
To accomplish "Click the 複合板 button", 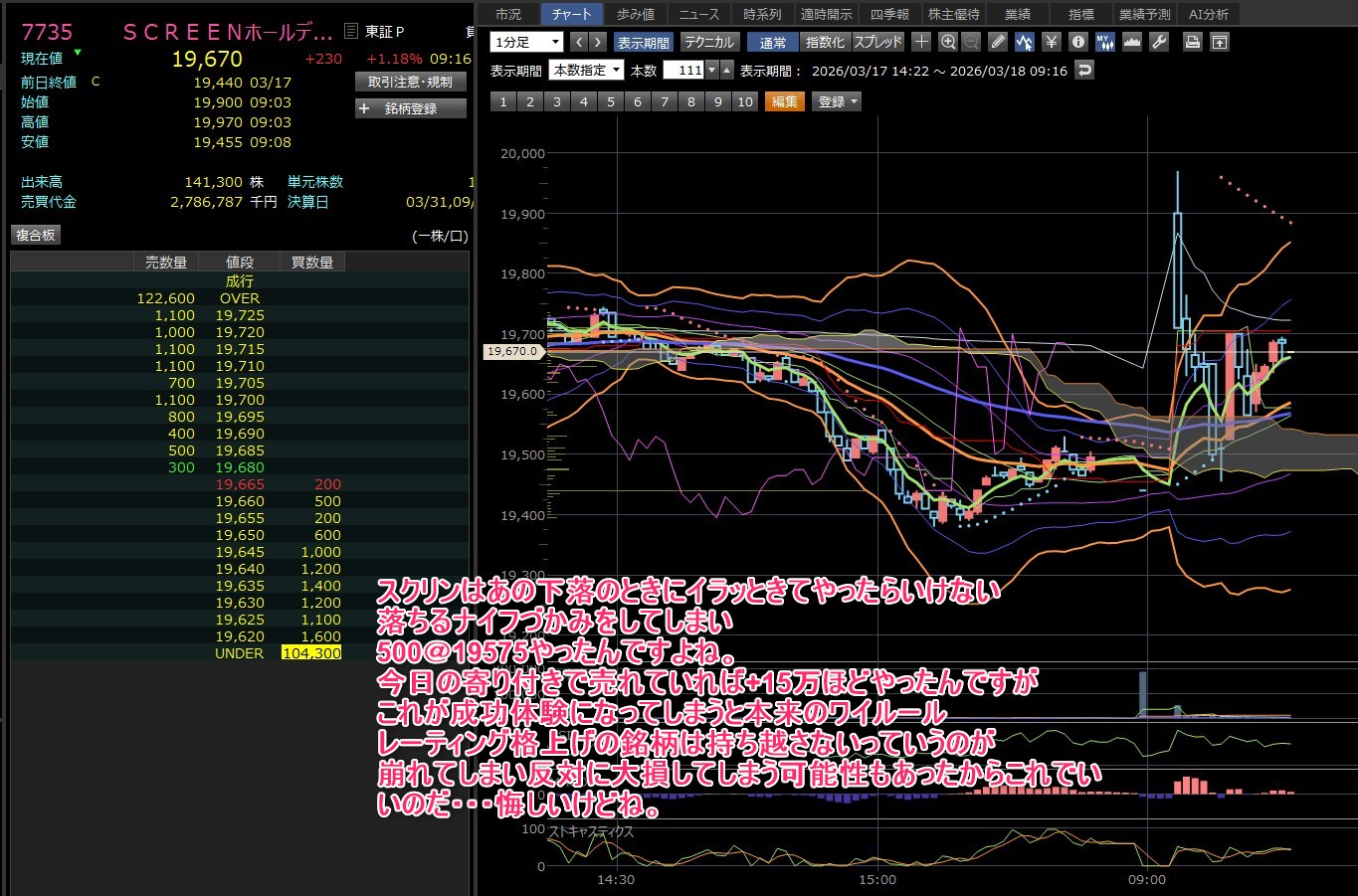I will (x=36, y=235).
